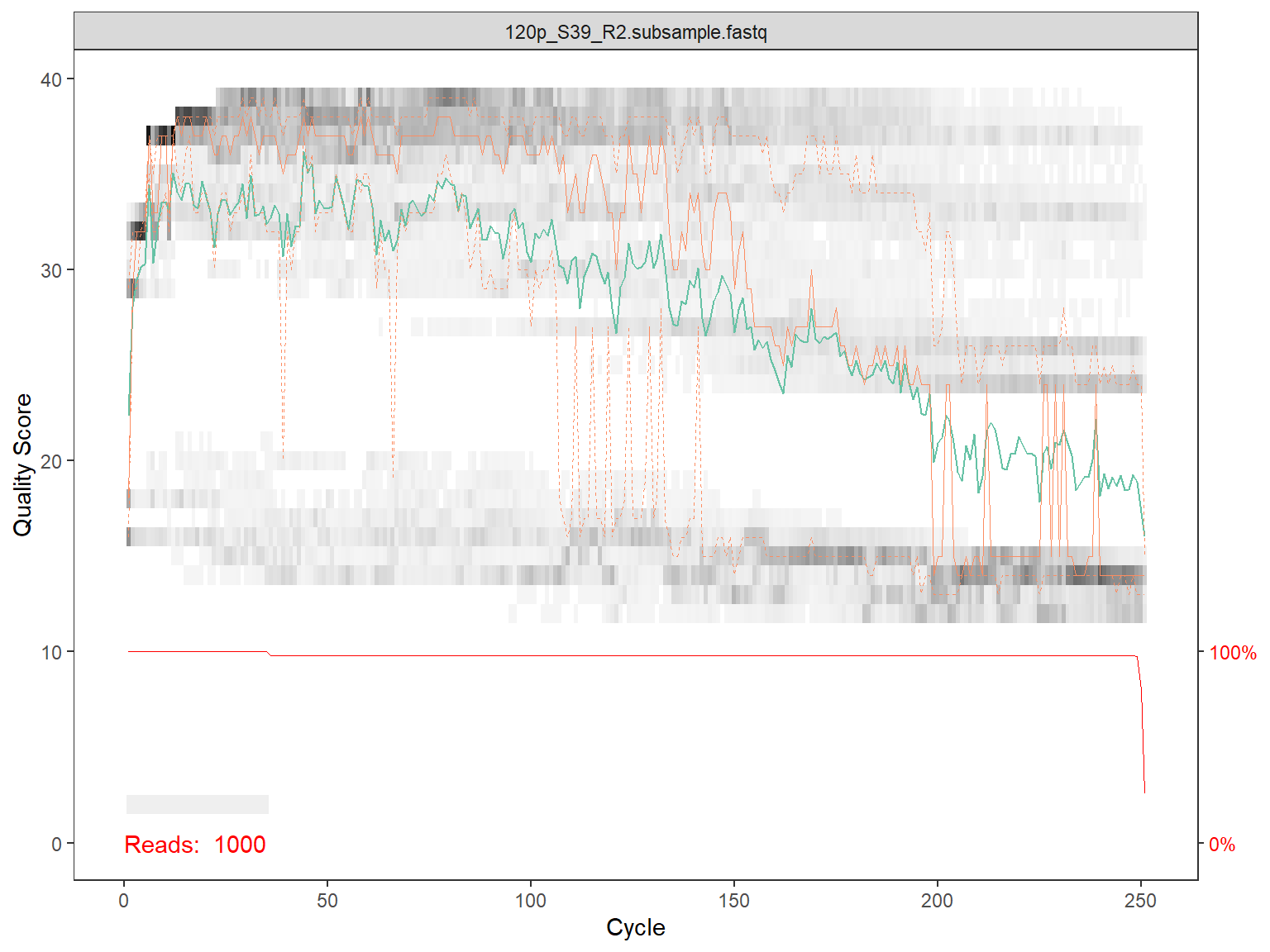Click the Cycle x-axis label
Screen dimensions: 1270x952
coord(635,927)
